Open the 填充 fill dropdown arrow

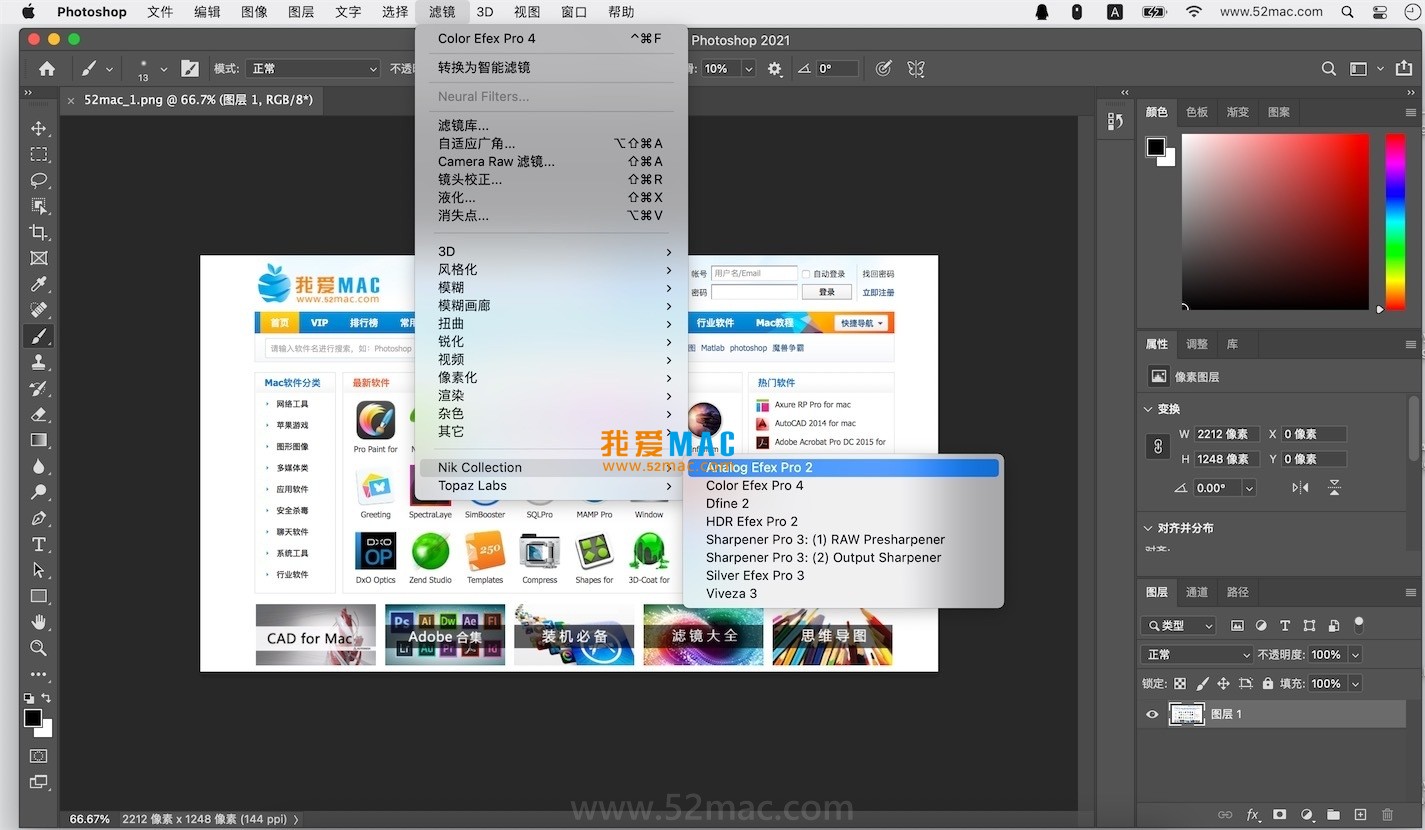[x=1355, y=684]
